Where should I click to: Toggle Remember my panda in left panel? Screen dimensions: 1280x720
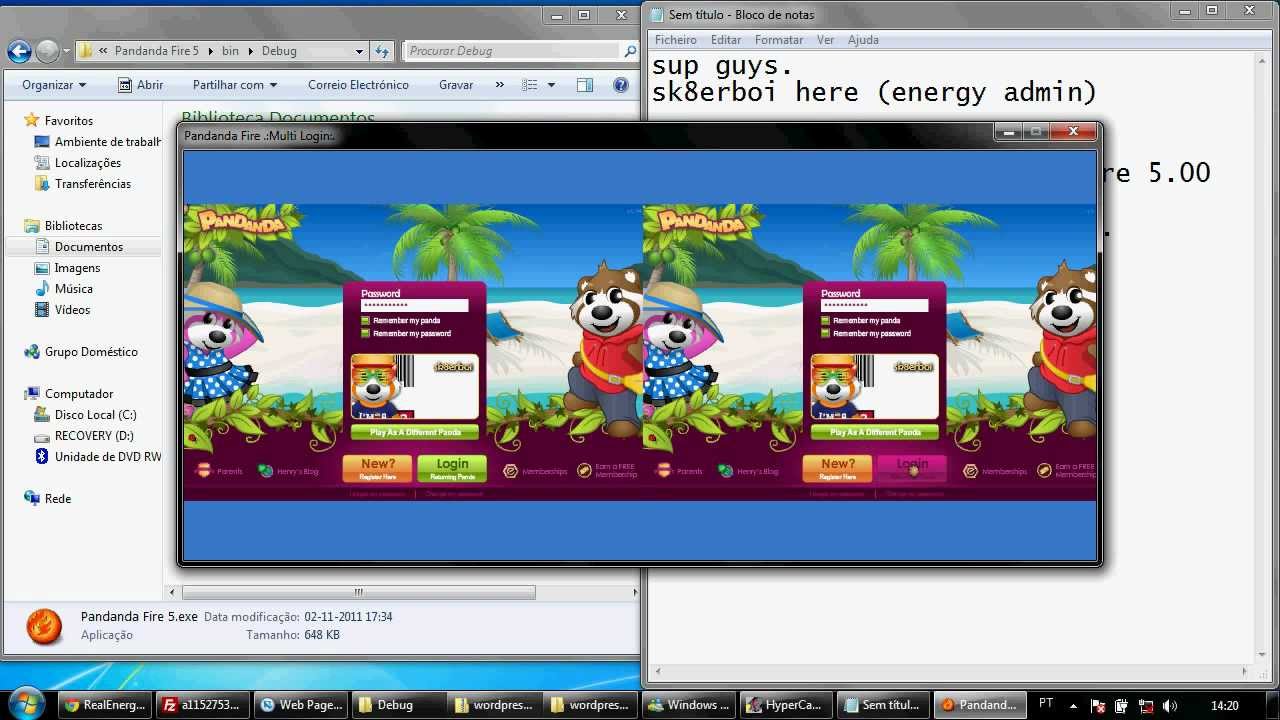pos(365,321)
